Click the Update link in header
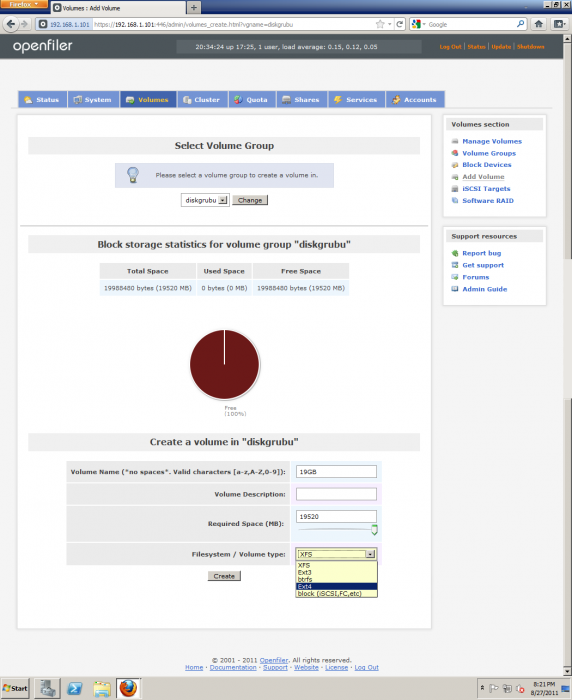 click(x=501, y=47)
